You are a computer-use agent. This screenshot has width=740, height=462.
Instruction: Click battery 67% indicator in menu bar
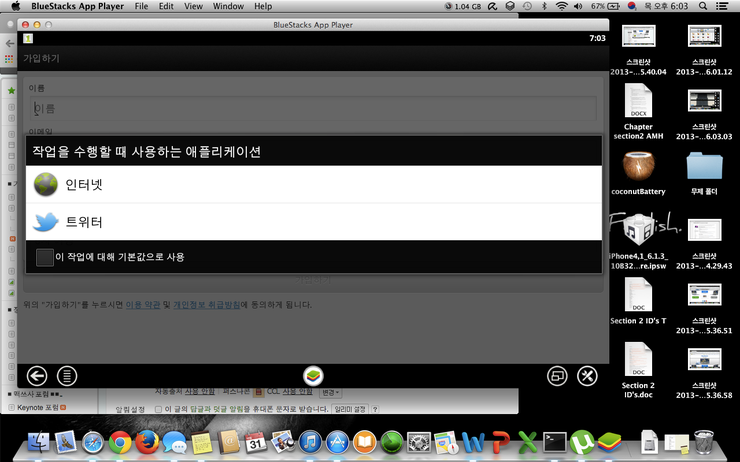(x=605, y=6)
